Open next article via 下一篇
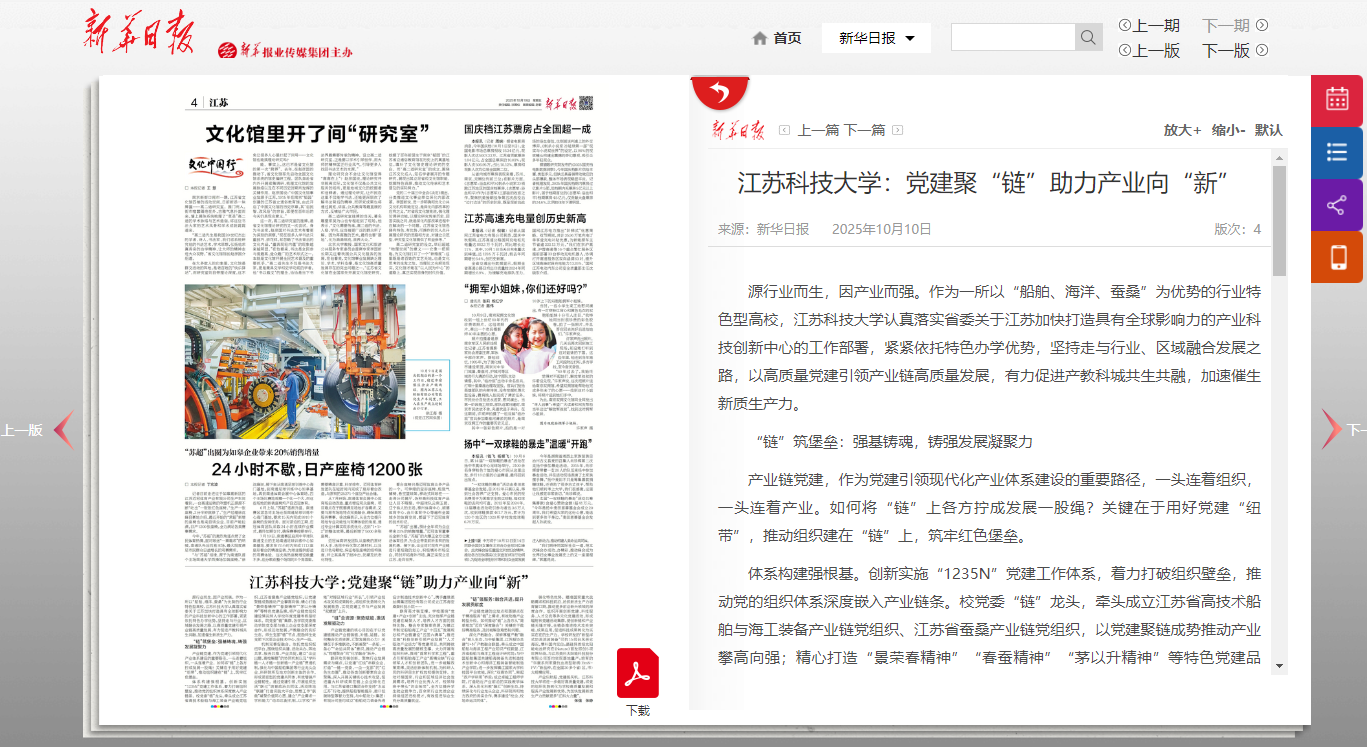The width and height of the screenshot is (1367, 747). (864, 130)
